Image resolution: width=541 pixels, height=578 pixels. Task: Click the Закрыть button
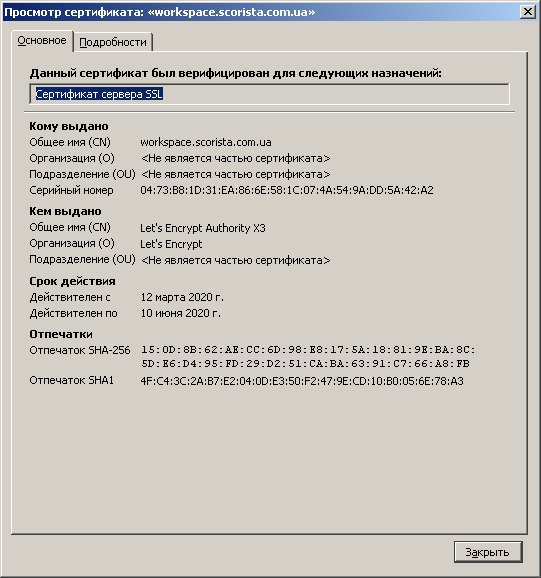[488, 552]
